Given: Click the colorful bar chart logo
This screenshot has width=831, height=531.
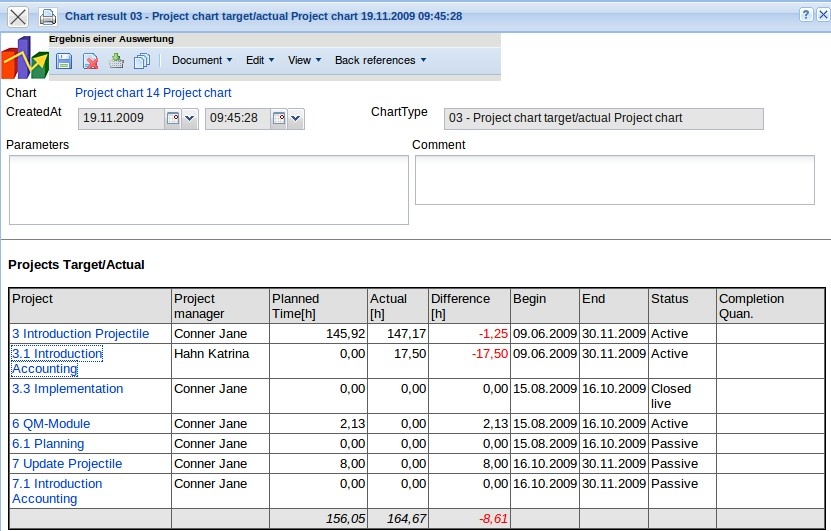Looking at the screenshot, I should (25, 58).
